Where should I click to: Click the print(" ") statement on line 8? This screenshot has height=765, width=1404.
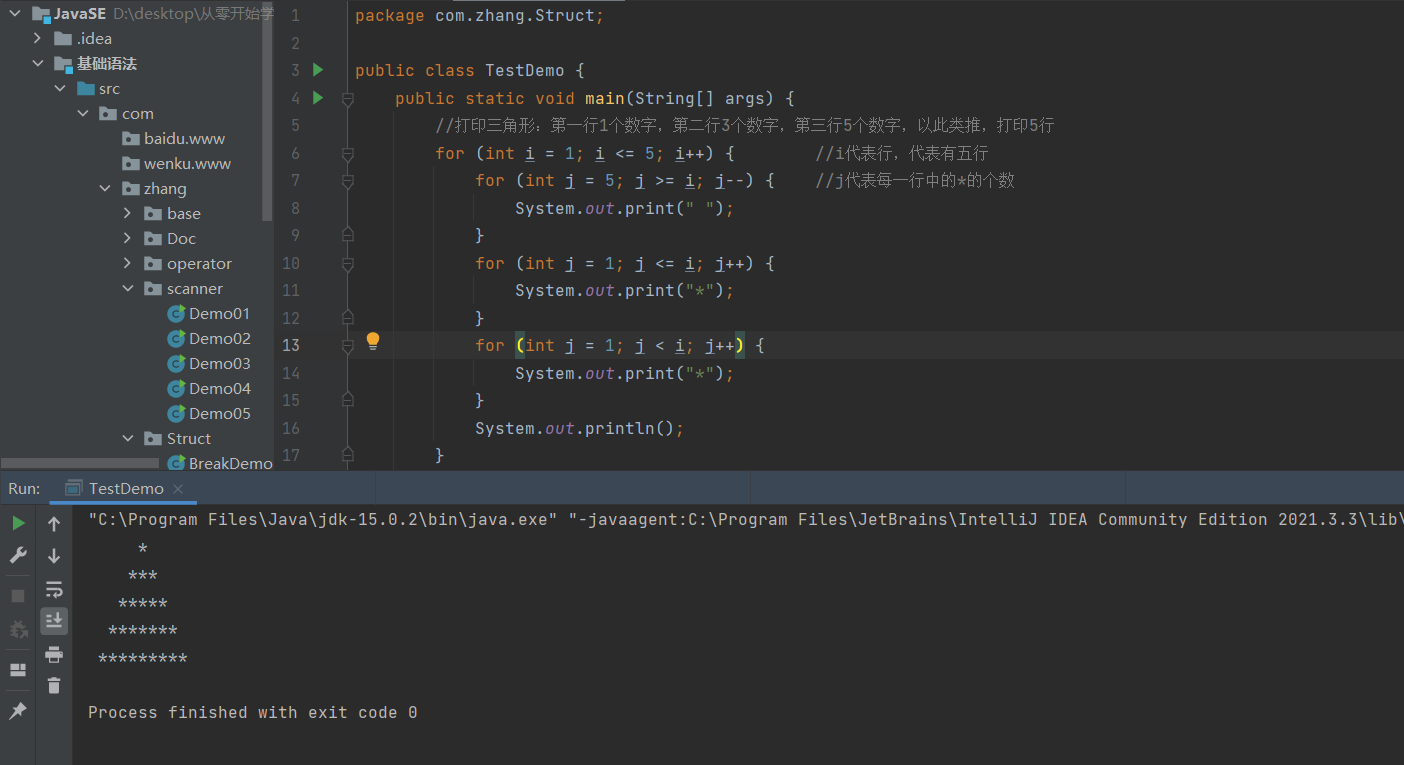tap(625, 208)
